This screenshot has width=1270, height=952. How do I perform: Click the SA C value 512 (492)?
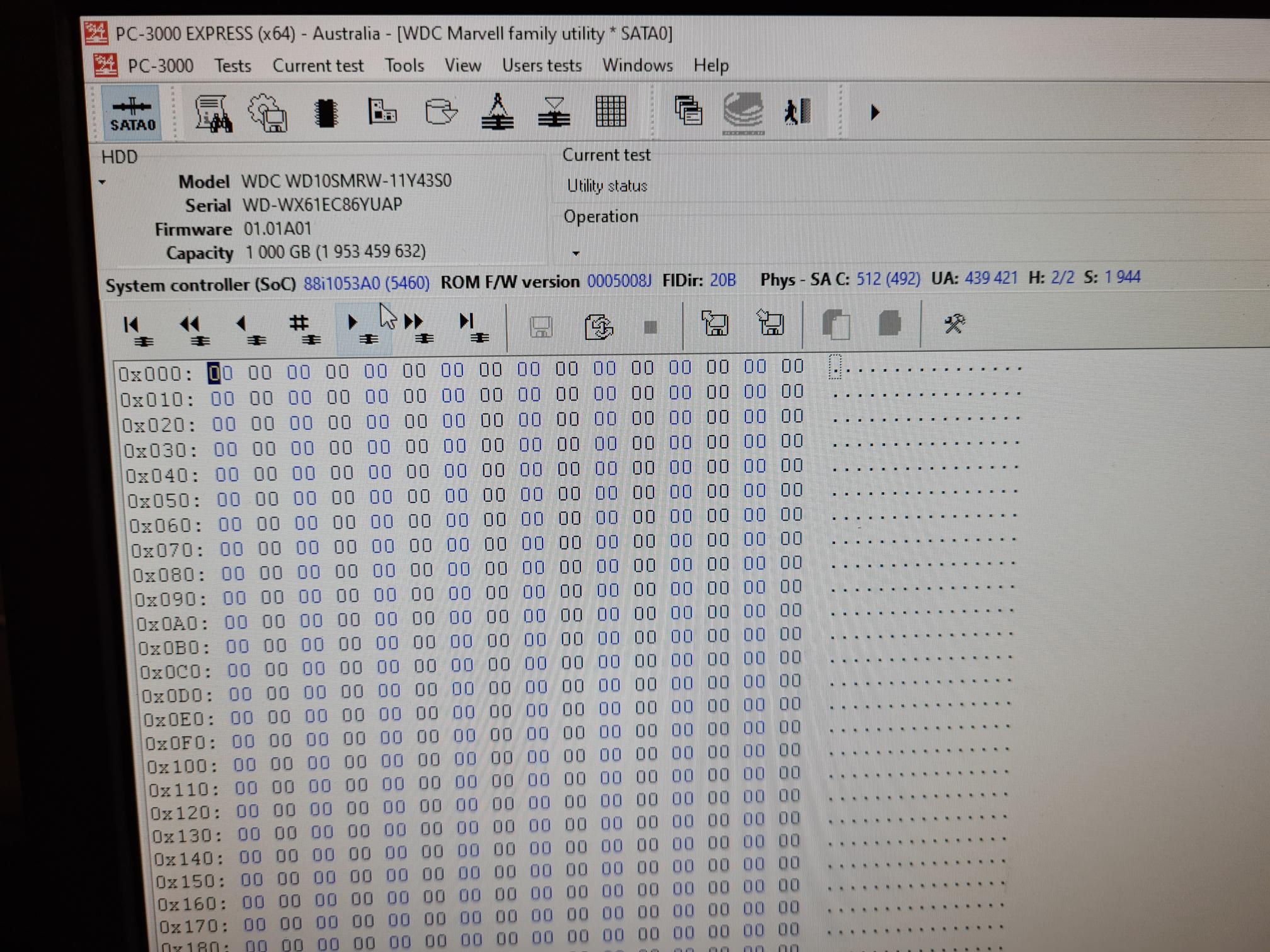[888, 278]
